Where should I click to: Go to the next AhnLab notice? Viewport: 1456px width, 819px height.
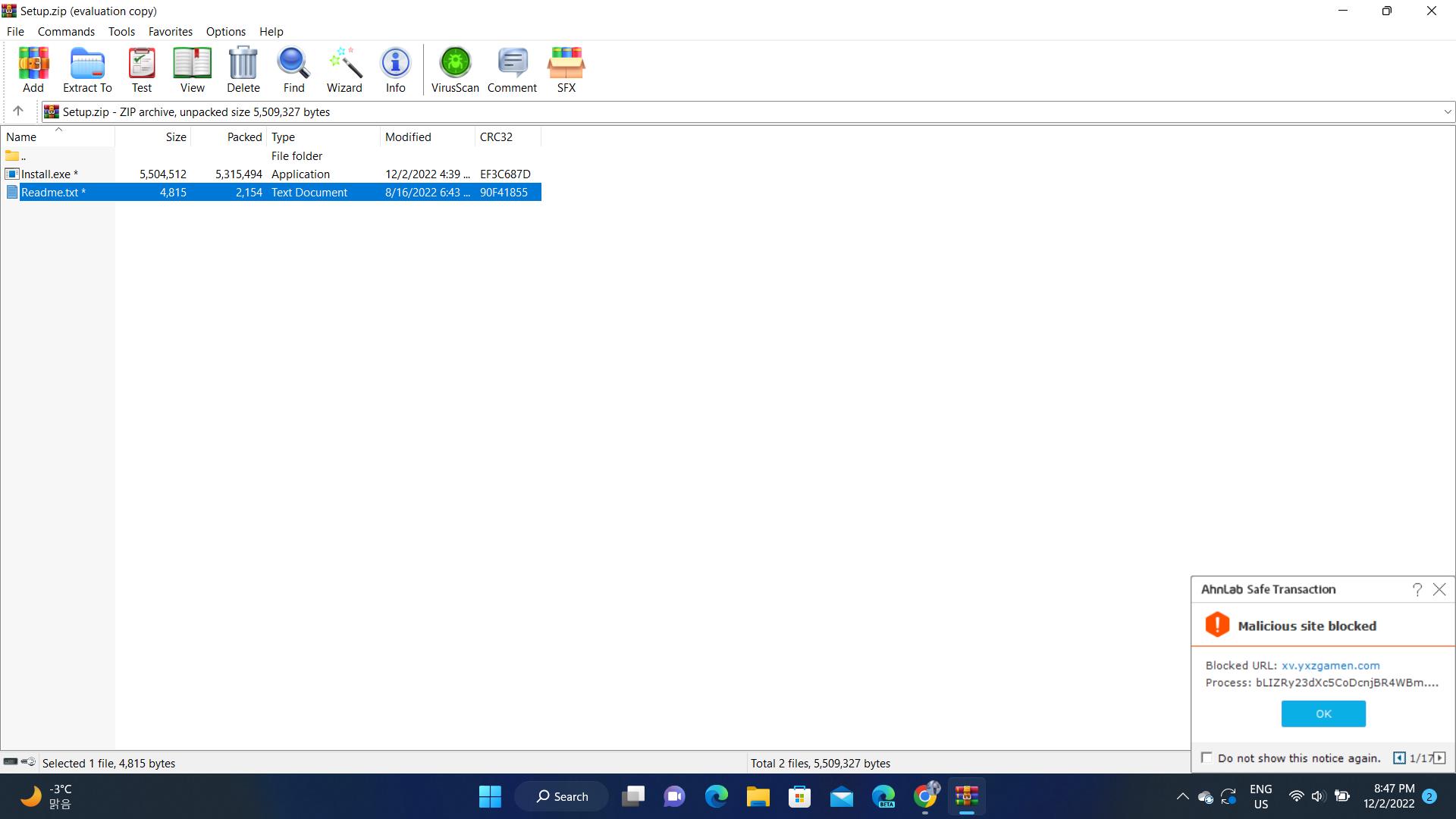coord(1439,758)
